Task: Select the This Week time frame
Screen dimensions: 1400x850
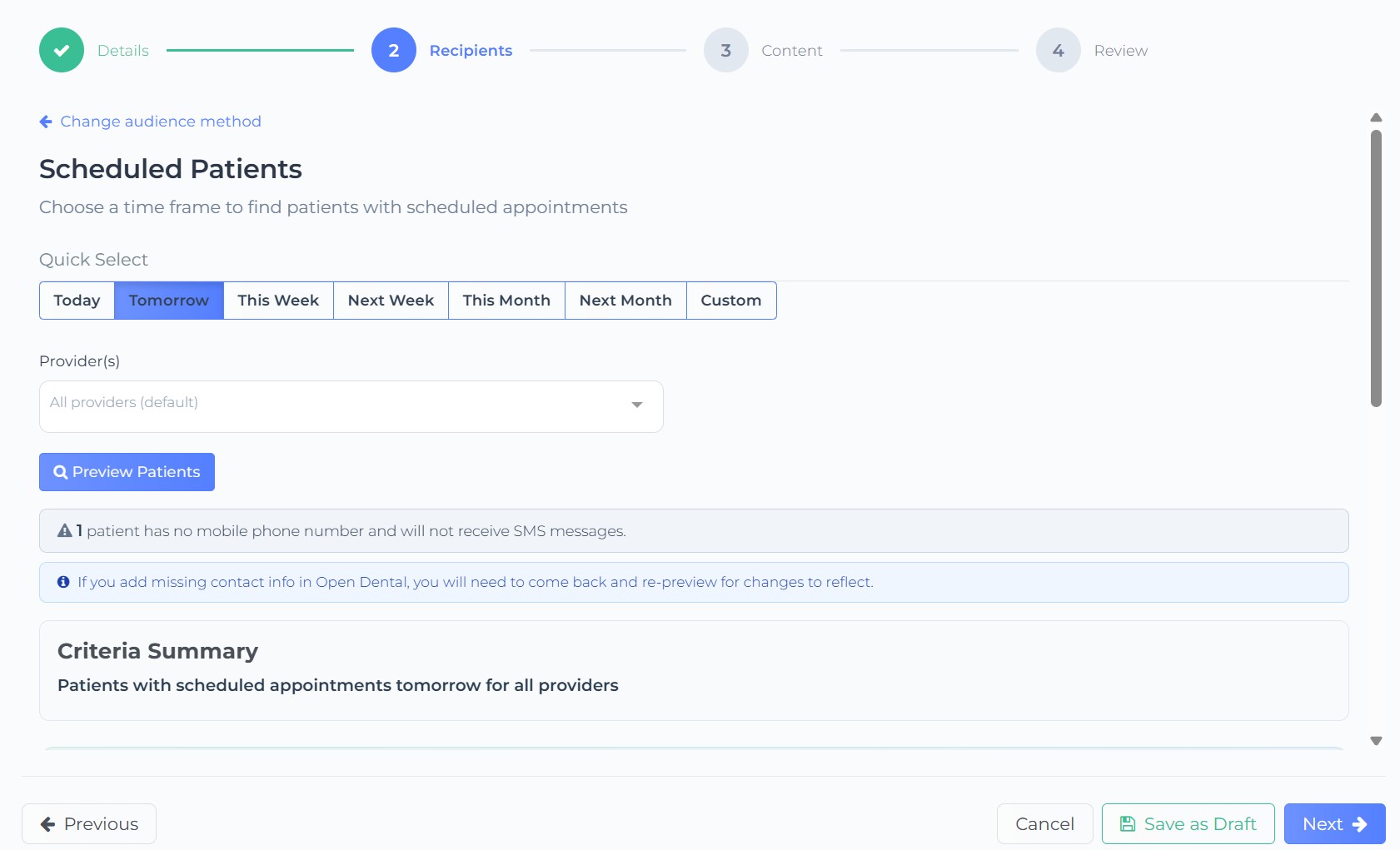Action: 278,301
